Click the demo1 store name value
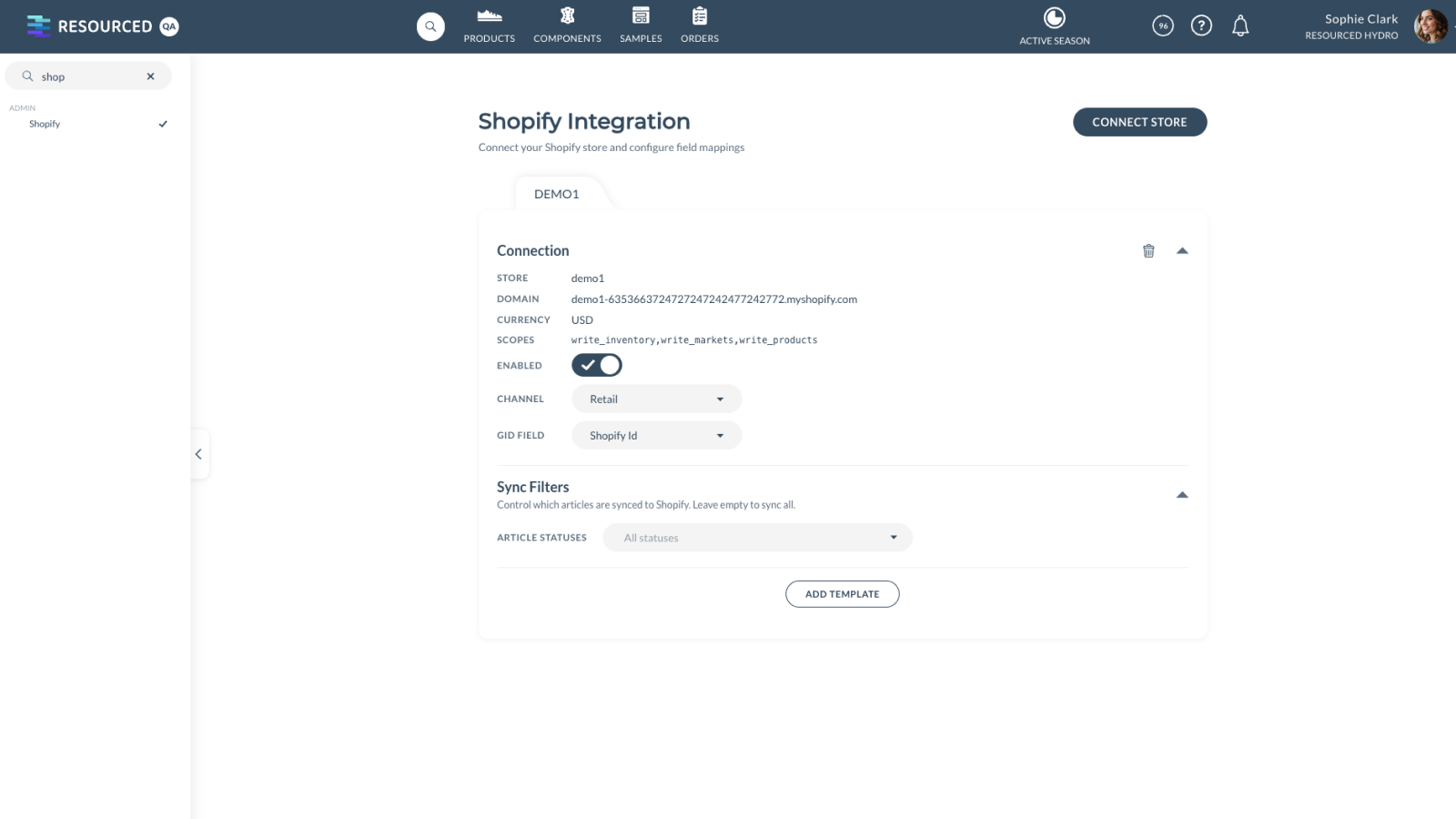 coord(588,278)
